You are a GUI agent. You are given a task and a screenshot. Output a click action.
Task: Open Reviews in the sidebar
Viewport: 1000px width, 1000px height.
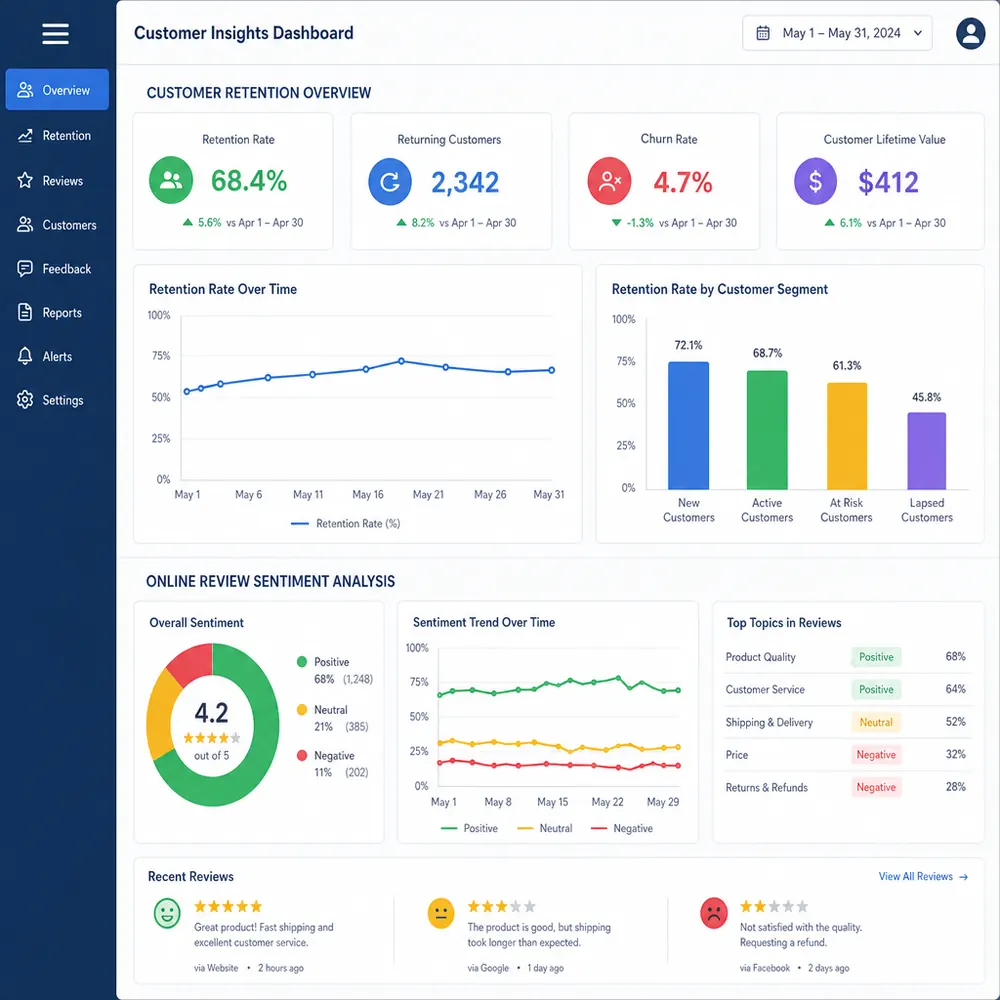(x=57, y=180)
